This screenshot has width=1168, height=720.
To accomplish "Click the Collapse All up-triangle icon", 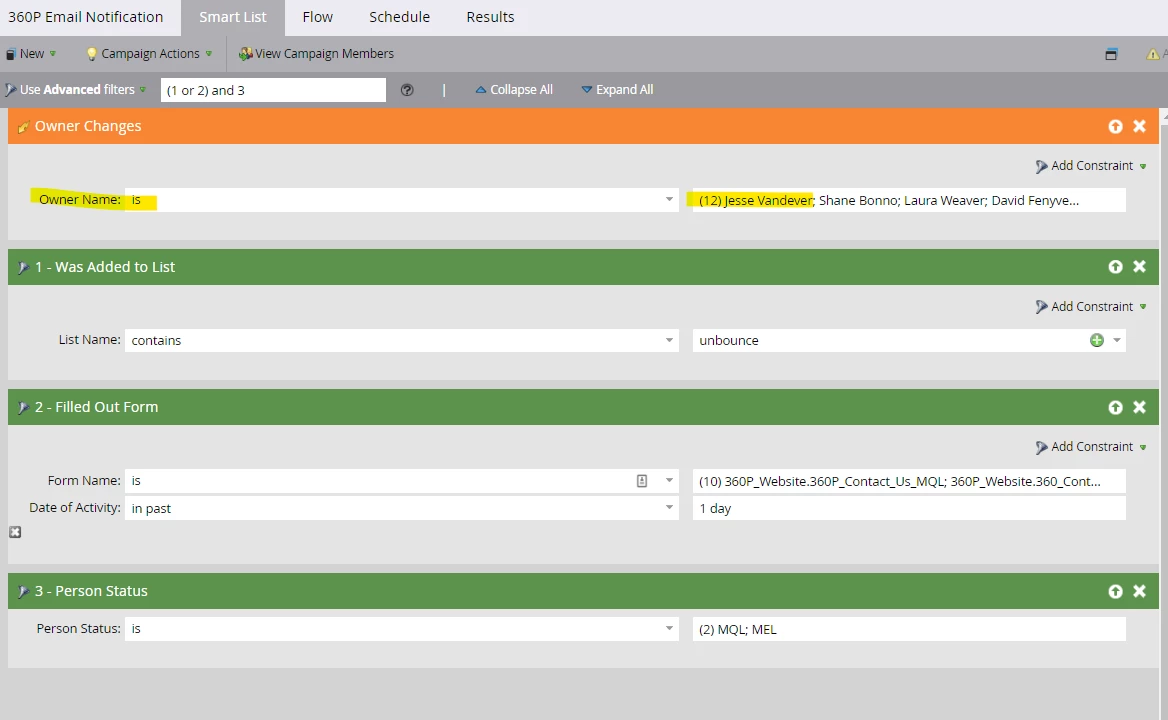I will click(x=480, y=89).
